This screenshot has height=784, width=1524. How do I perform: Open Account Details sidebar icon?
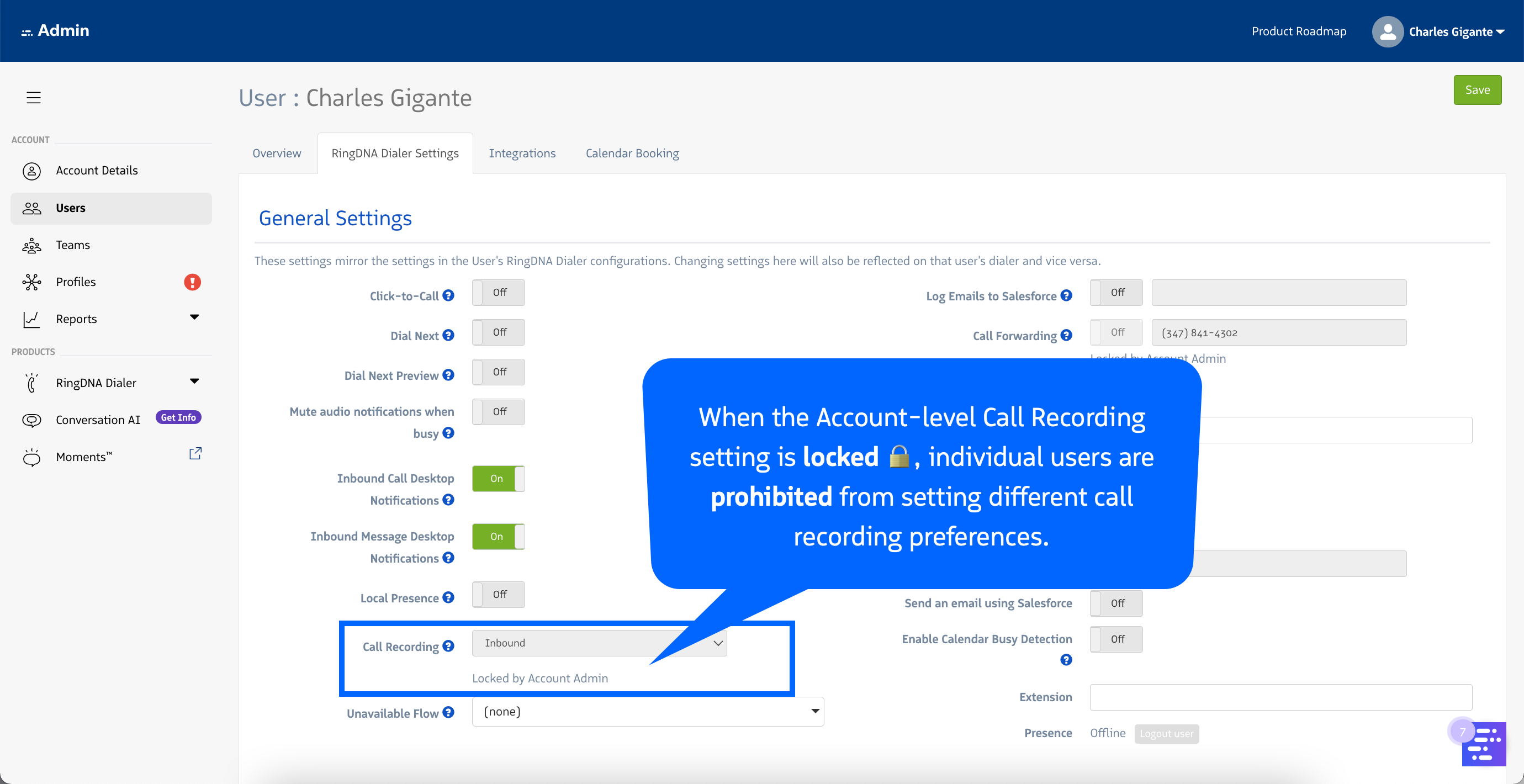coord(31,171)
